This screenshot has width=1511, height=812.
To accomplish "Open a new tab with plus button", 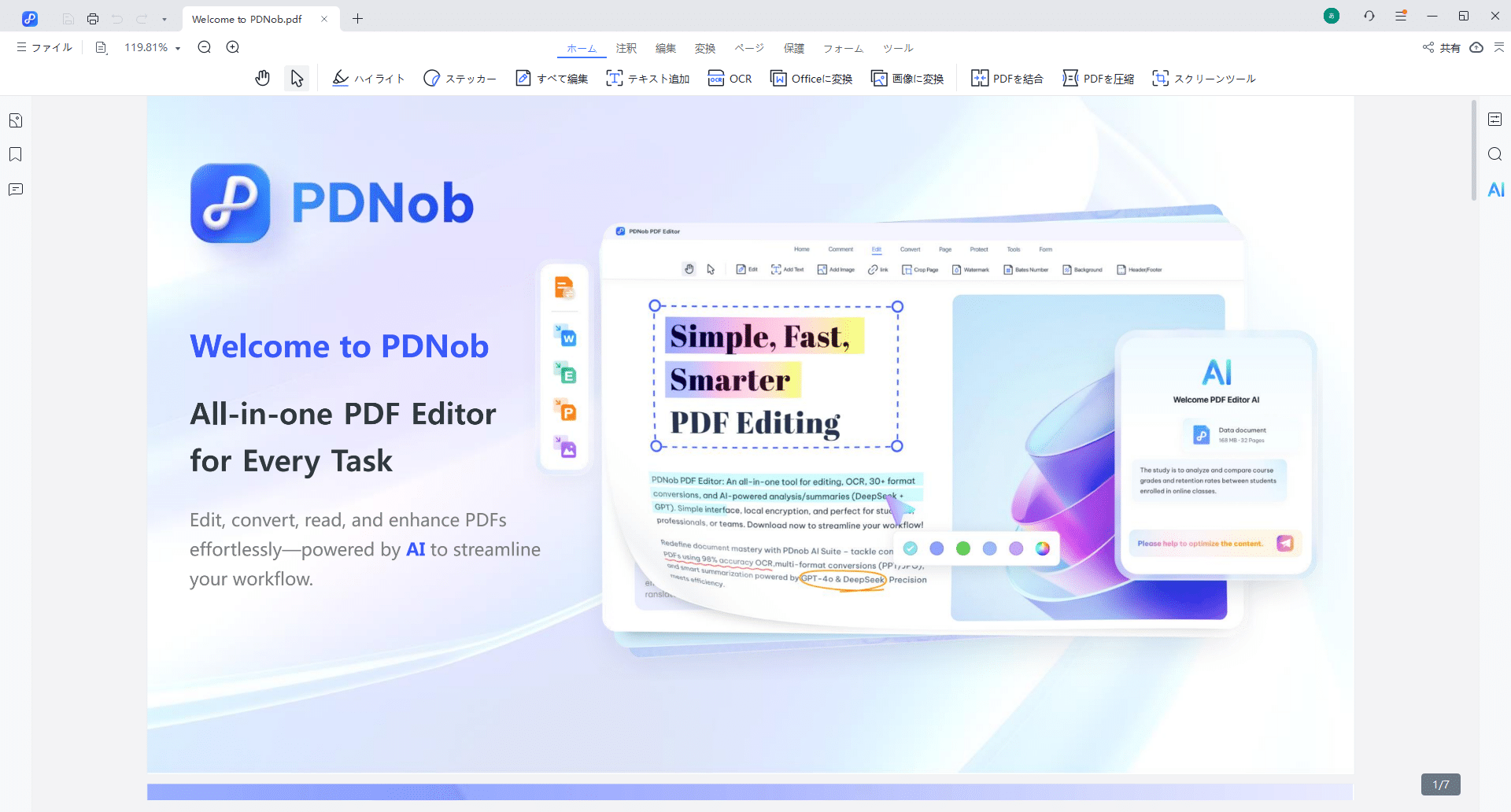I will coord(358,19).
